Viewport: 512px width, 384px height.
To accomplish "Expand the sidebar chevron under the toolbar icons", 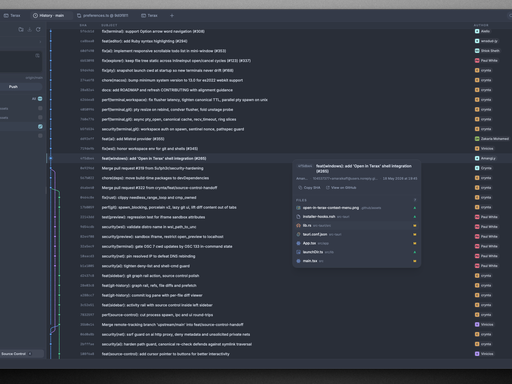I will click(40, 42).
